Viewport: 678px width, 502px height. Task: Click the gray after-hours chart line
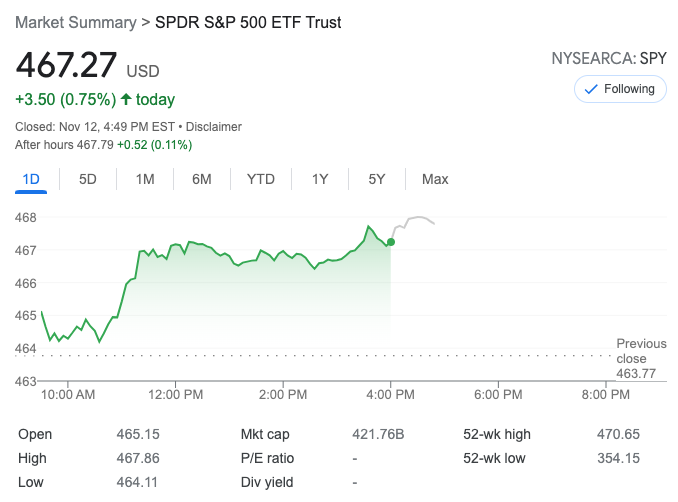418,219
